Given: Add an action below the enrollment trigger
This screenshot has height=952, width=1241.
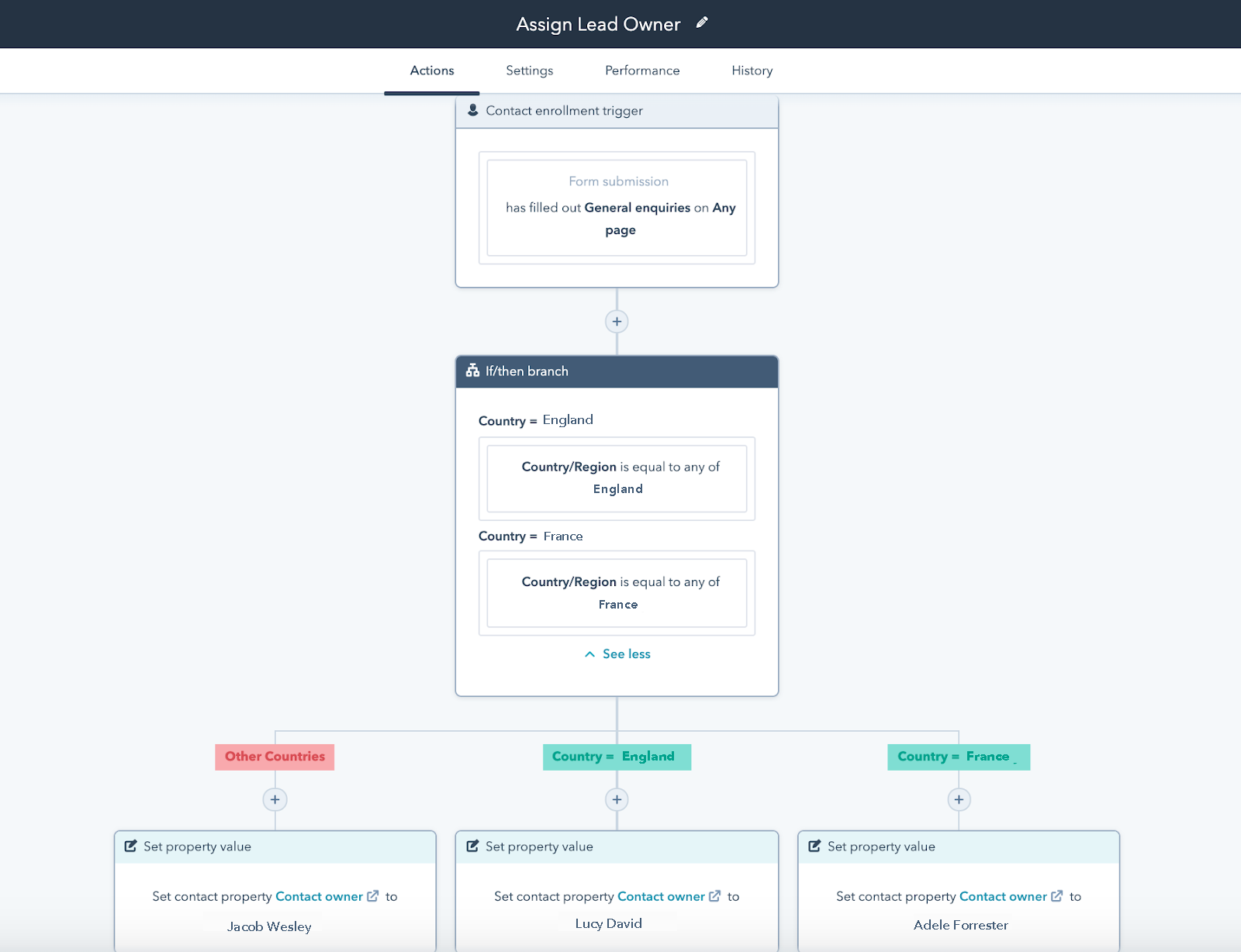Looking at the screenshot, I should click(x=617, y=320).
